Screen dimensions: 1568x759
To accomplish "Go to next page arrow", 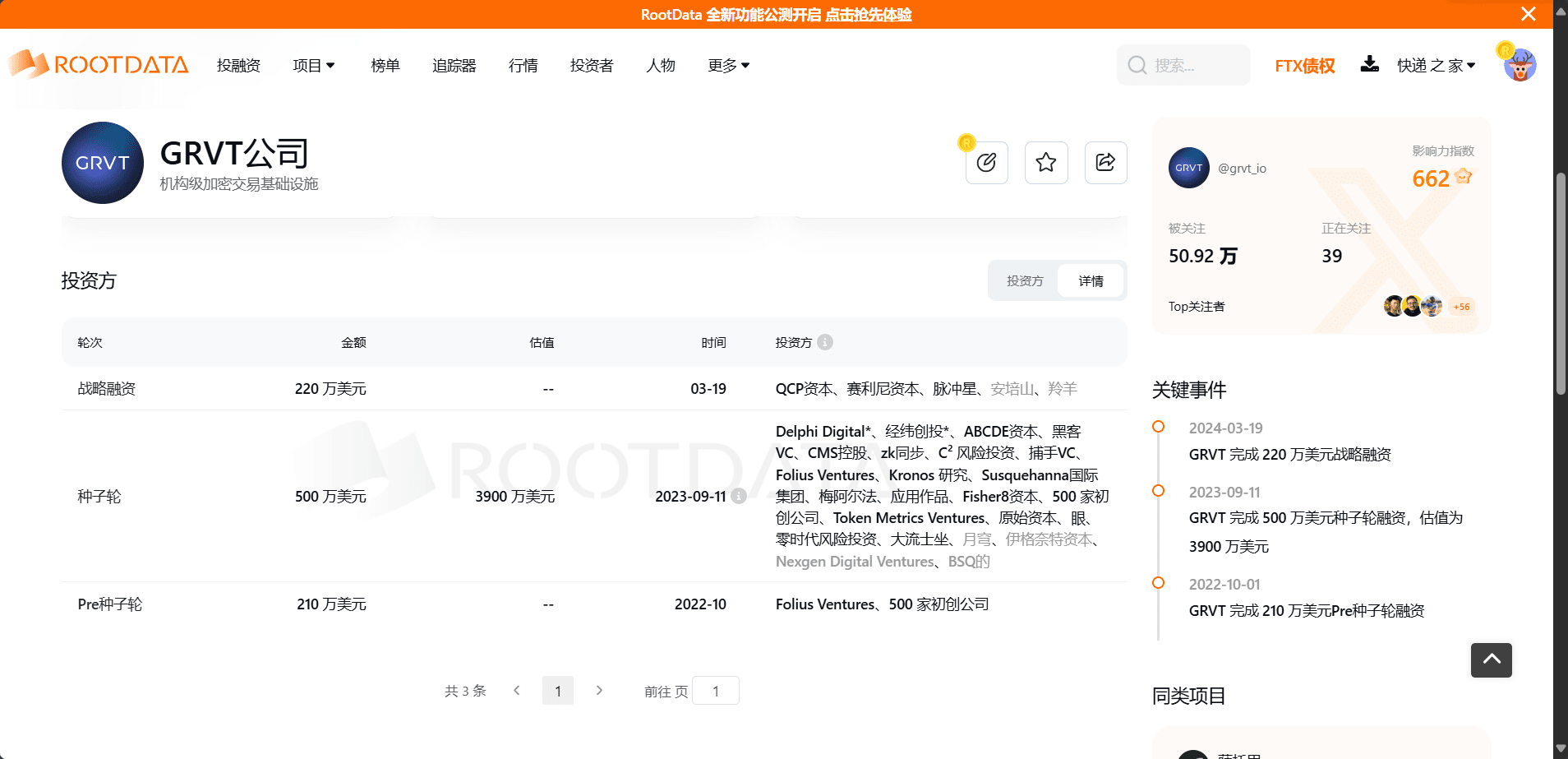I will 599,691.
